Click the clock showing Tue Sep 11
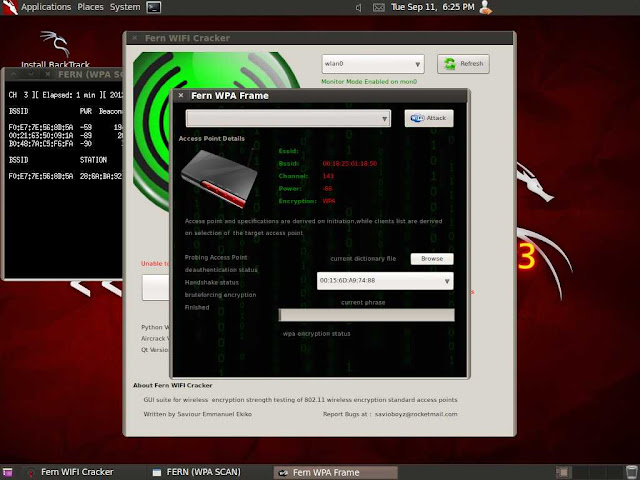Screen dimensions: 640x480 [432, 7]
